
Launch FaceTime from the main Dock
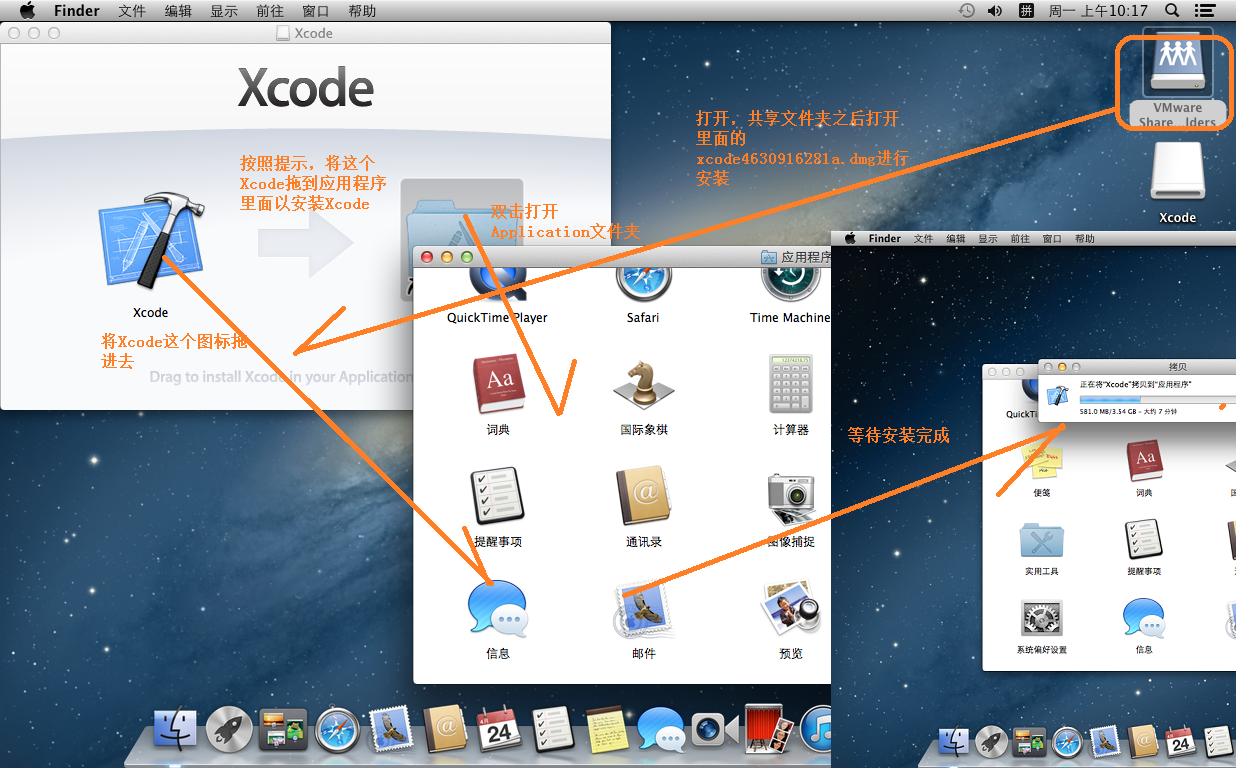click(x=714, y=731)
